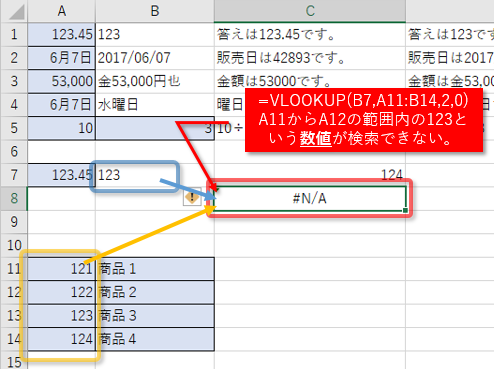
Task: Select row 10 header
Action: tap(14, 245)
